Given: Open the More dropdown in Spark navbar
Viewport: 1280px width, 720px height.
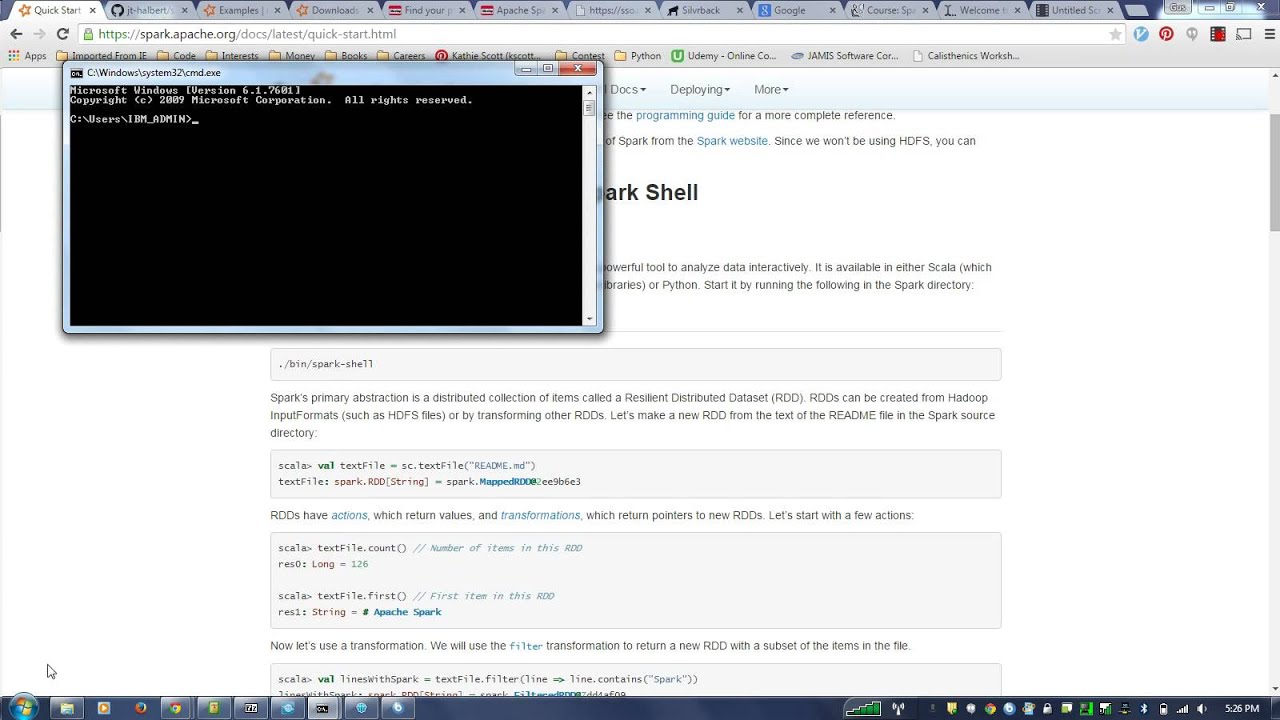Looking at the screenshot, I should pos(771,89).
